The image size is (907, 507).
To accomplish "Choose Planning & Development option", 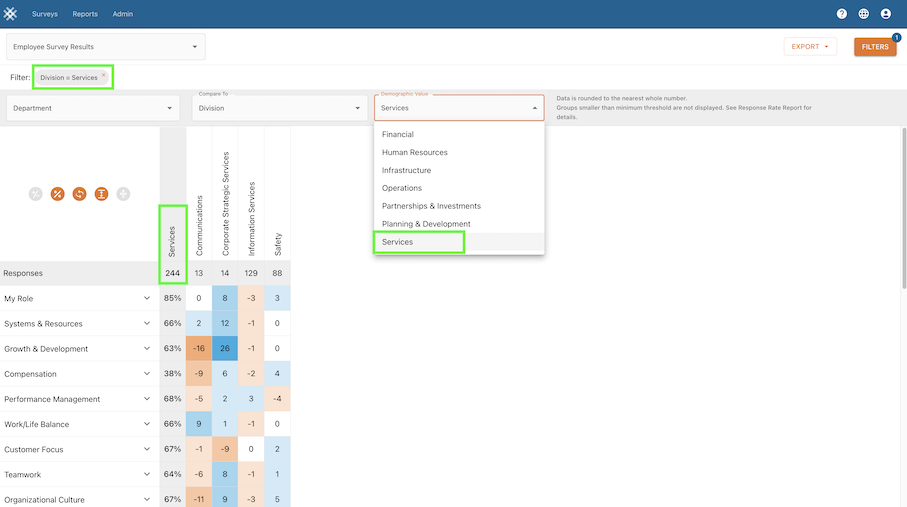I will point(426,224).
